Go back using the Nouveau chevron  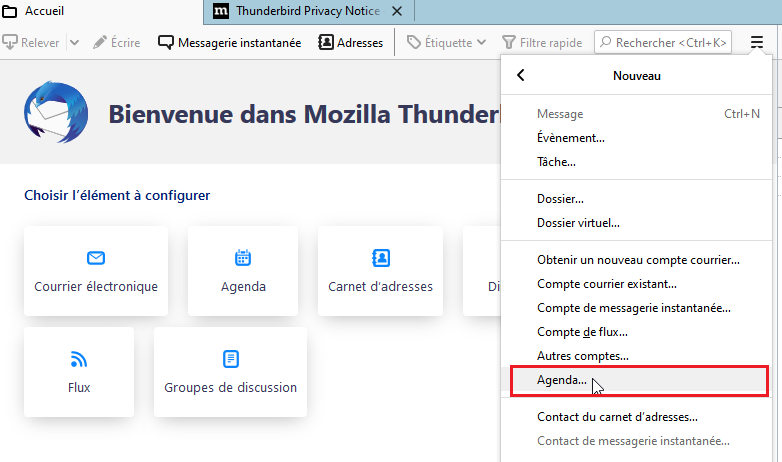[520, 76]
